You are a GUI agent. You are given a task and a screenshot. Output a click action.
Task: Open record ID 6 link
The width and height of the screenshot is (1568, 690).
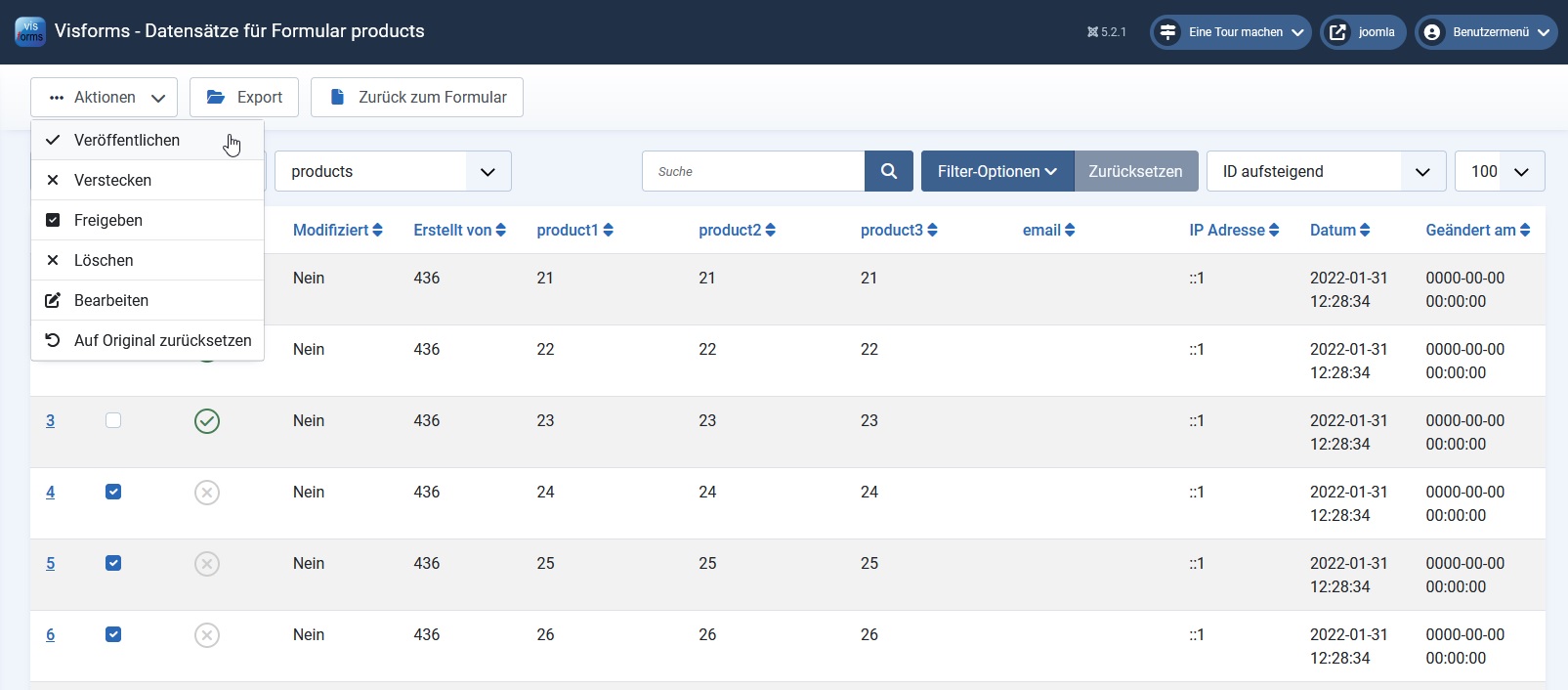pyautogui.click(x=51, y=635)
